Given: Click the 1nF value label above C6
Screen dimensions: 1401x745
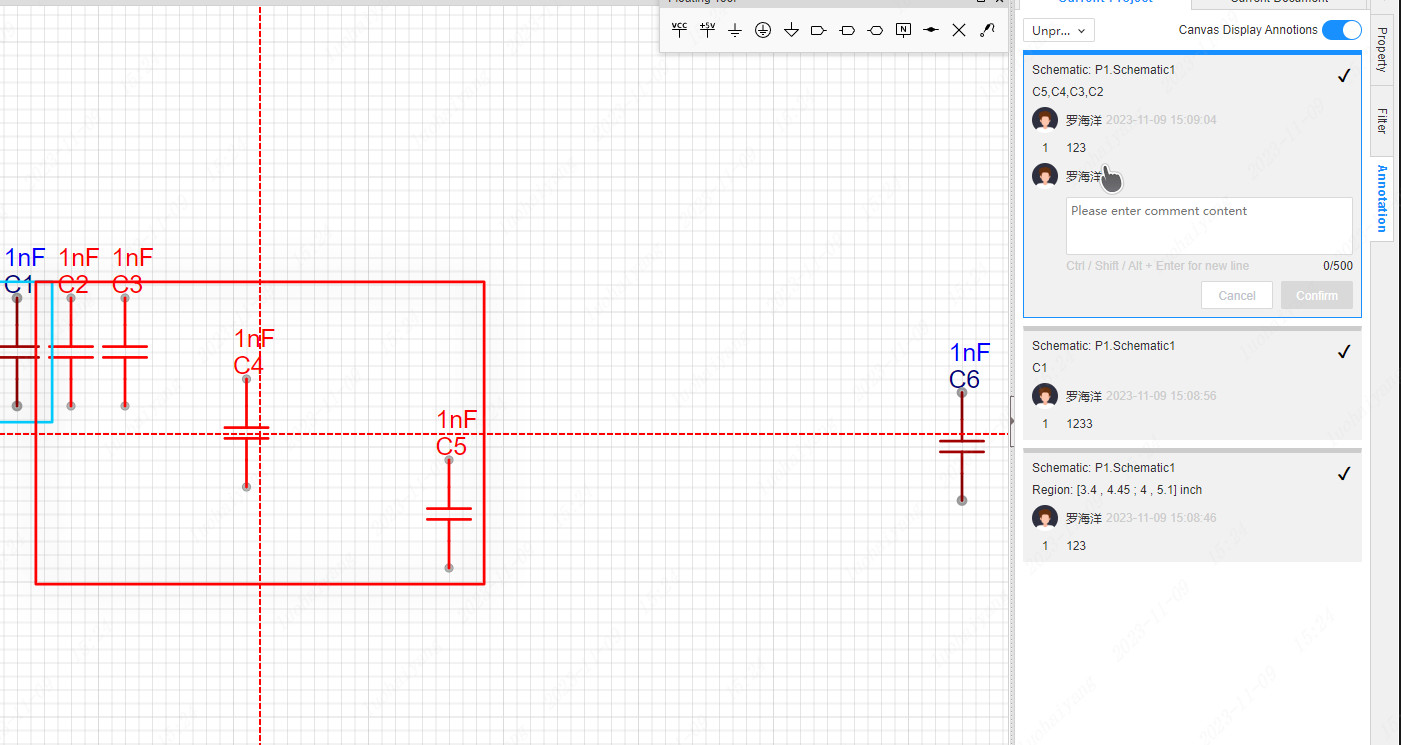Looking at the screenshot, I should pos(970,352).
